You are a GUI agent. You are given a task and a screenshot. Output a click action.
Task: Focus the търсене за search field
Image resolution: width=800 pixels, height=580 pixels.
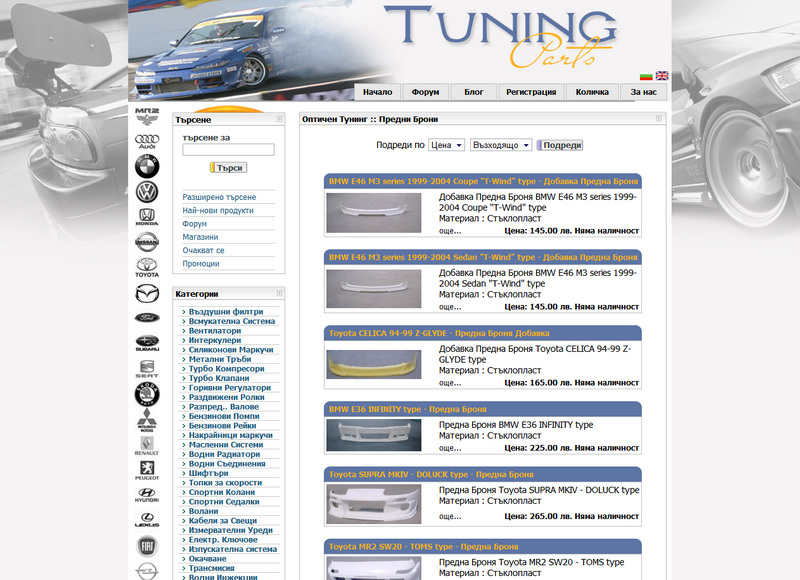point(228,149)
